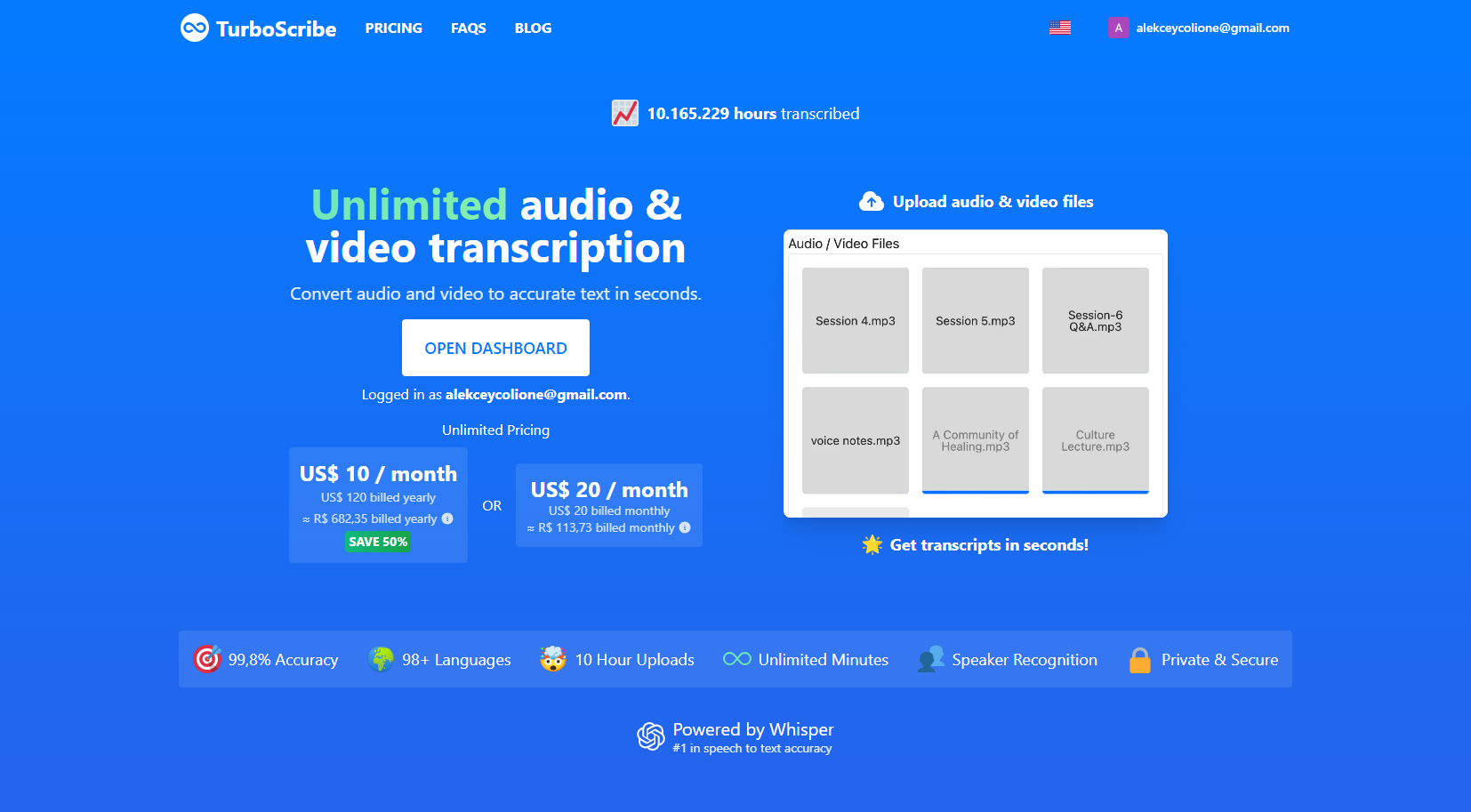
Task: Click the 10.165.229 hours transcribed text
Action: 753,114
